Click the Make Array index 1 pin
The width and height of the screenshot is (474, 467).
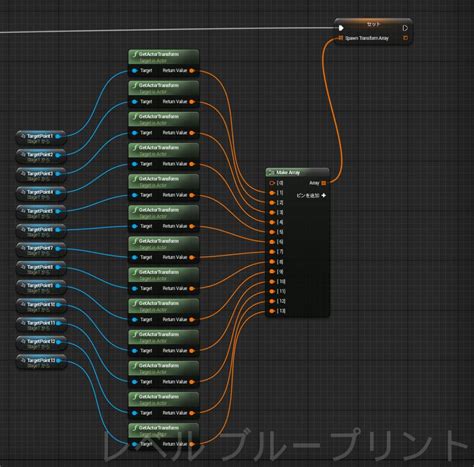pyautogui.click(x=272, y=193)
